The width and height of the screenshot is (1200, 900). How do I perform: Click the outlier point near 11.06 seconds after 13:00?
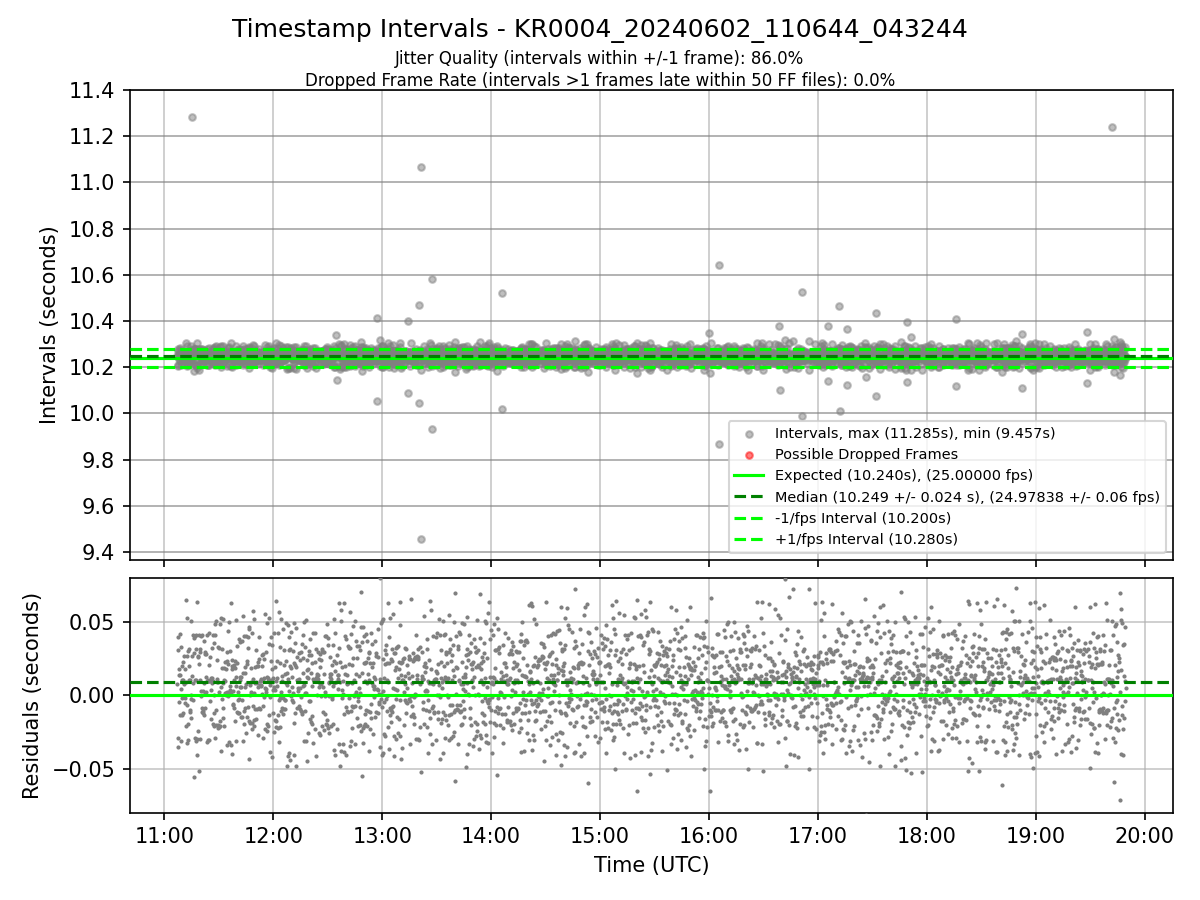coord(421,167)
